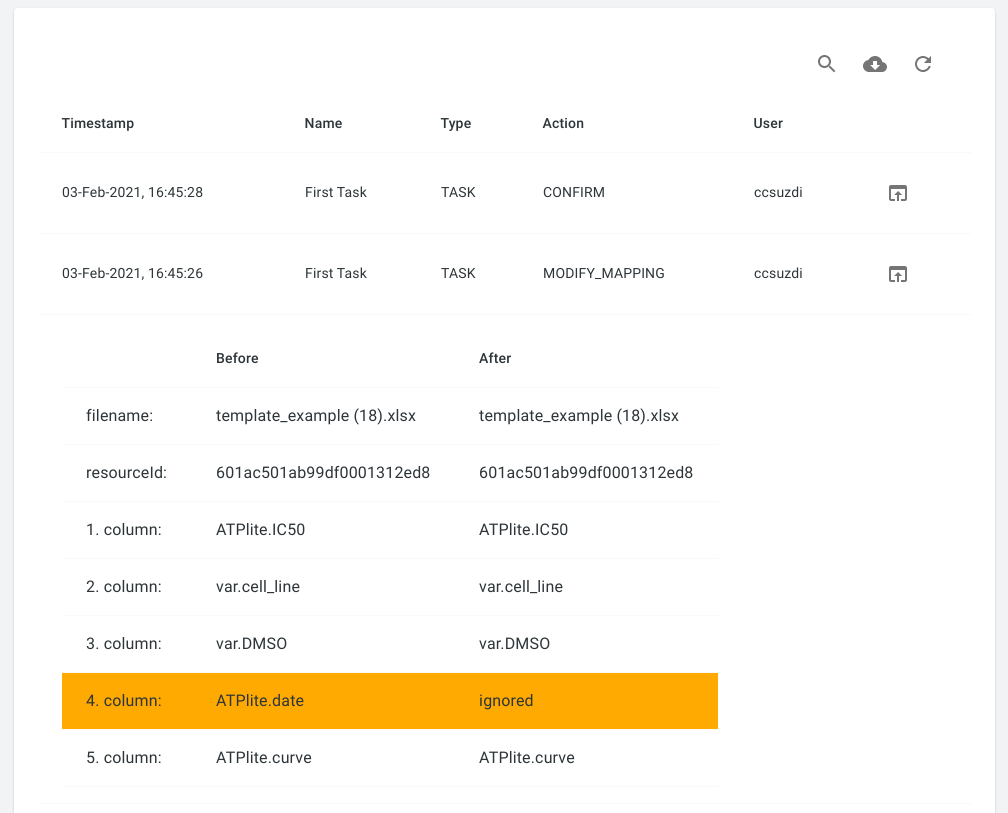Click the After column header
This screenshot has width=1008, height=813.
(495, 357)
